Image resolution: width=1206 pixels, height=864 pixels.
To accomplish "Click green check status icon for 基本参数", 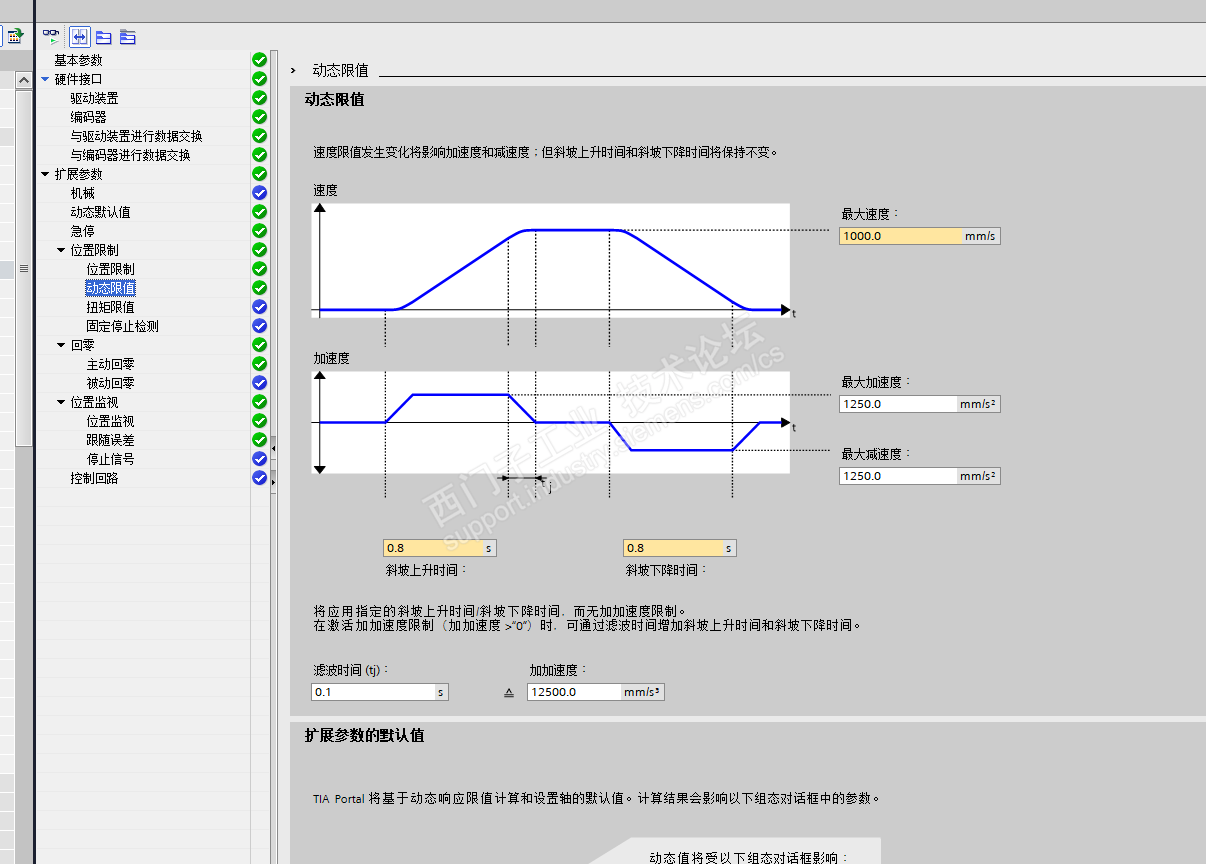I will (x=259, y=60).
